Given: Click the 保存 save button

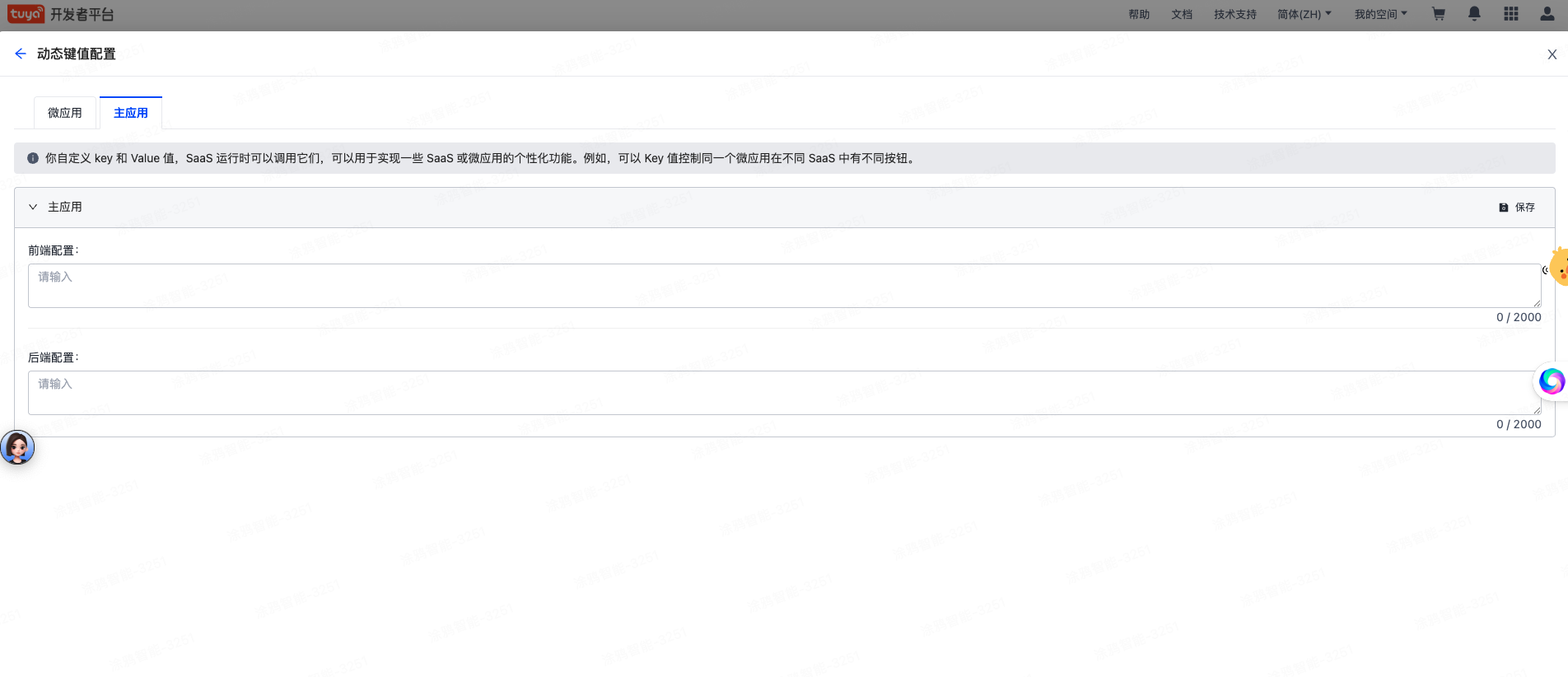Looking at the screenshot, I should [x=1517, y=208].
